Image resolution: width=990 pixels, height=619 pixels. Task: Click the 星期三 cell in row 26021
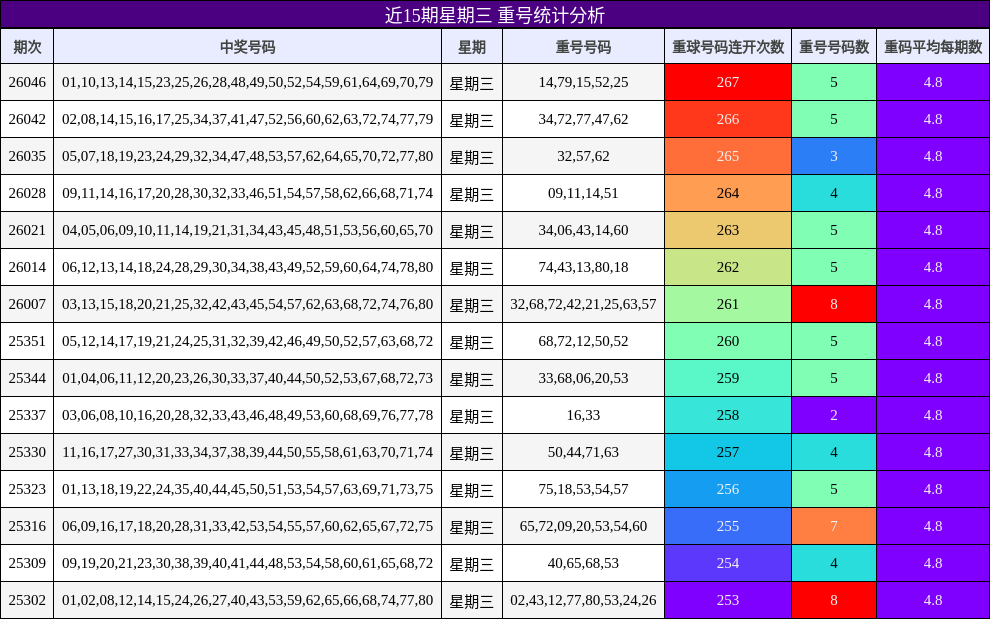tap(470, 230)
